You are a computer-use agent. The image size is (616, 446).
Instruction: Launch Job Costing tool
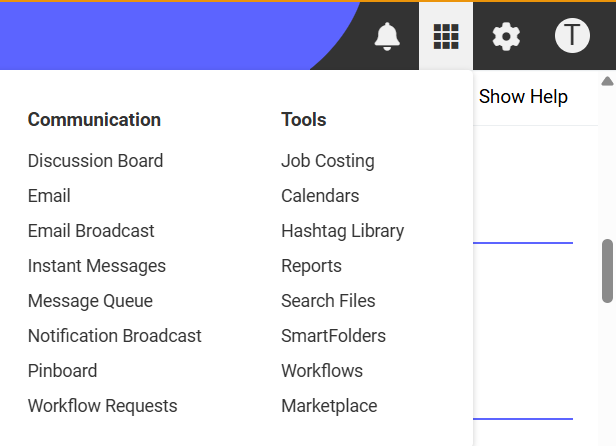tap(328, 161)
